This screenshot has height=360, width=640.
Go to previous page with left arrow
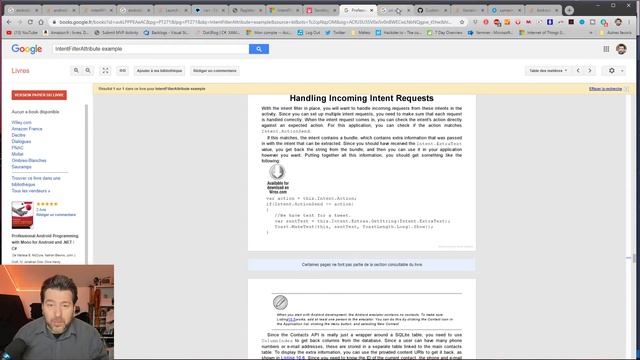coord(578,71)
